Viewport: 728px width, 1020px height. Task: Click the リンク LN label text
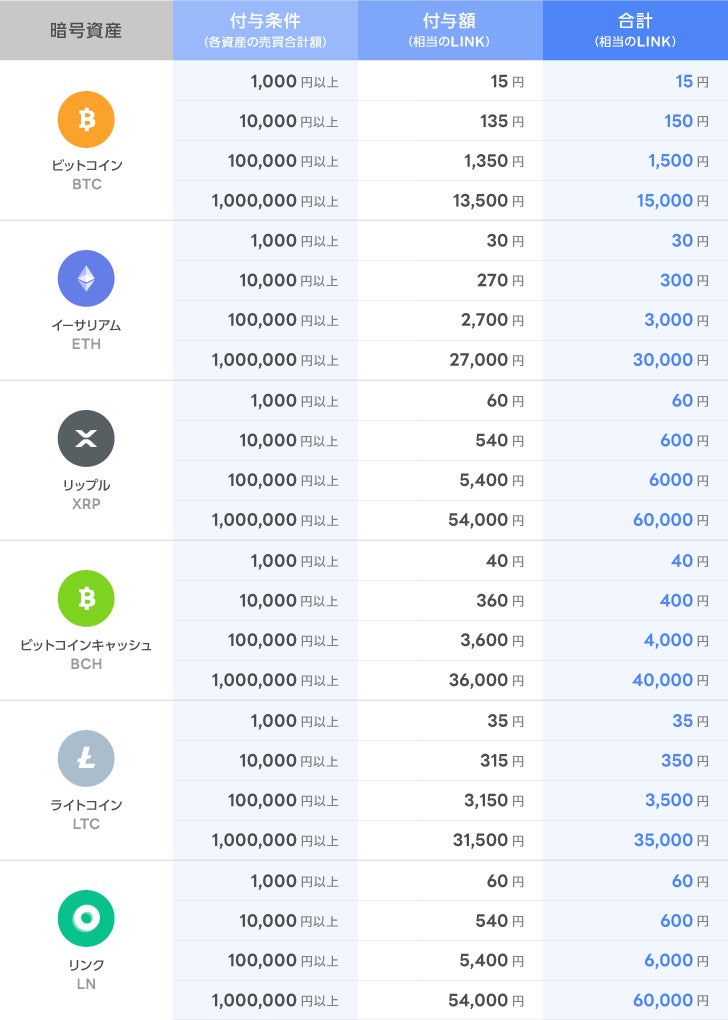(86, 974)
